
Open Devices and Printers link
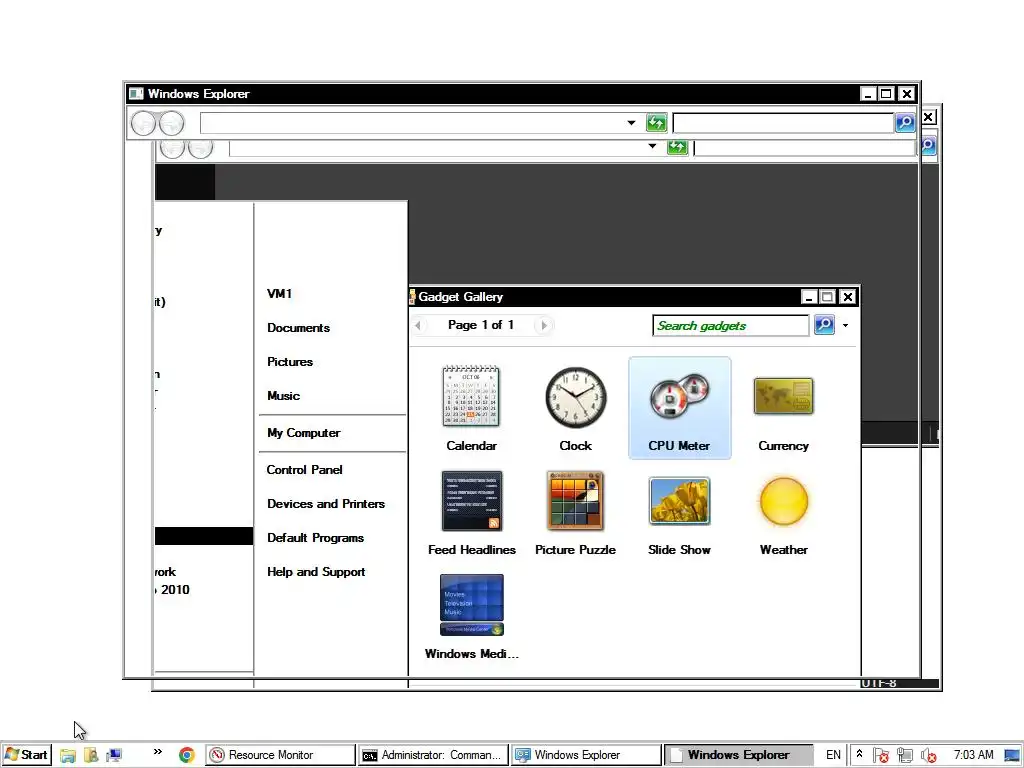[x=326, y=504]
